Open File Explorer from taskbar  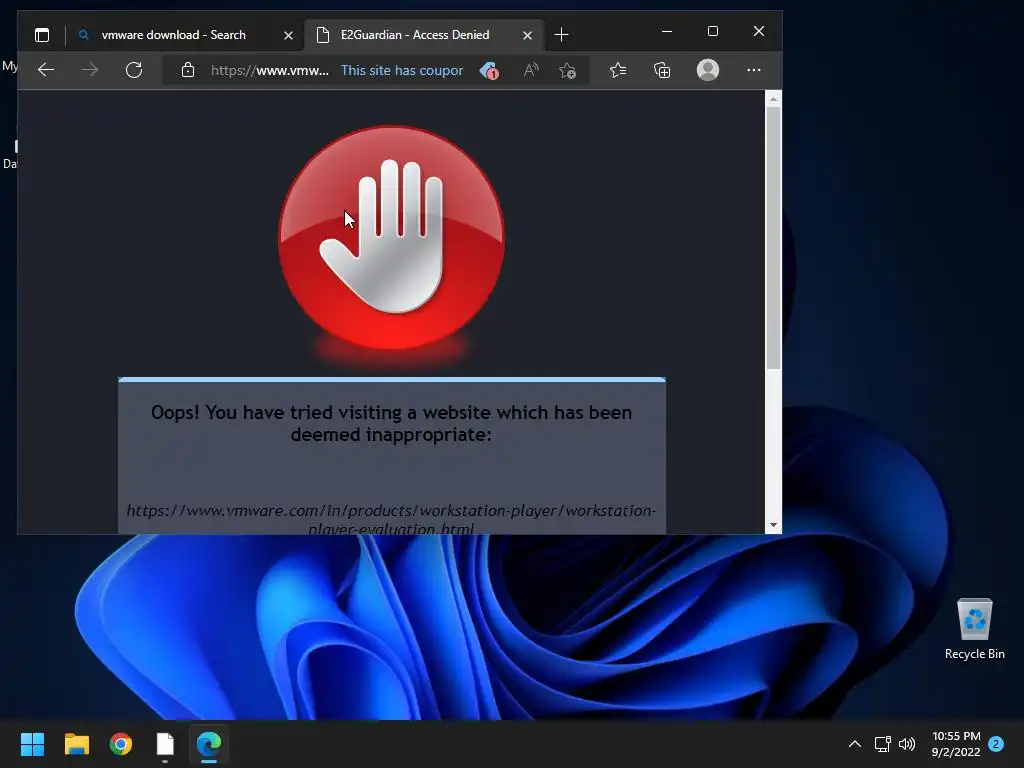click(x=76, y=744)
